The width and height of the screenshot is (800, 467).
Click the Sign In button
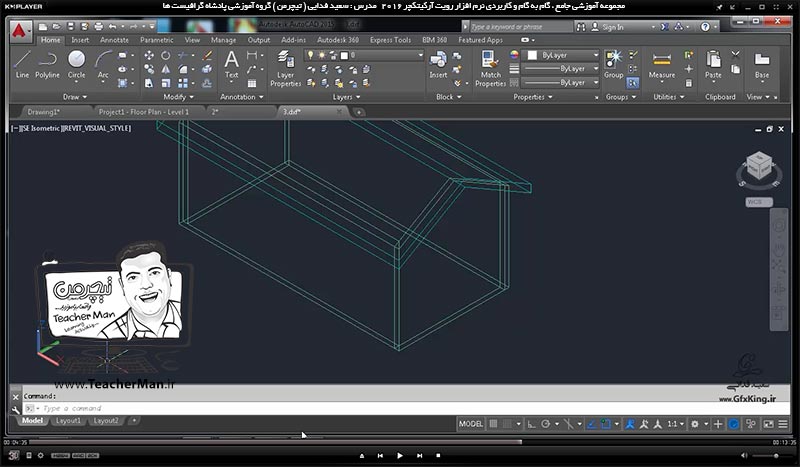tap(613, 27)
